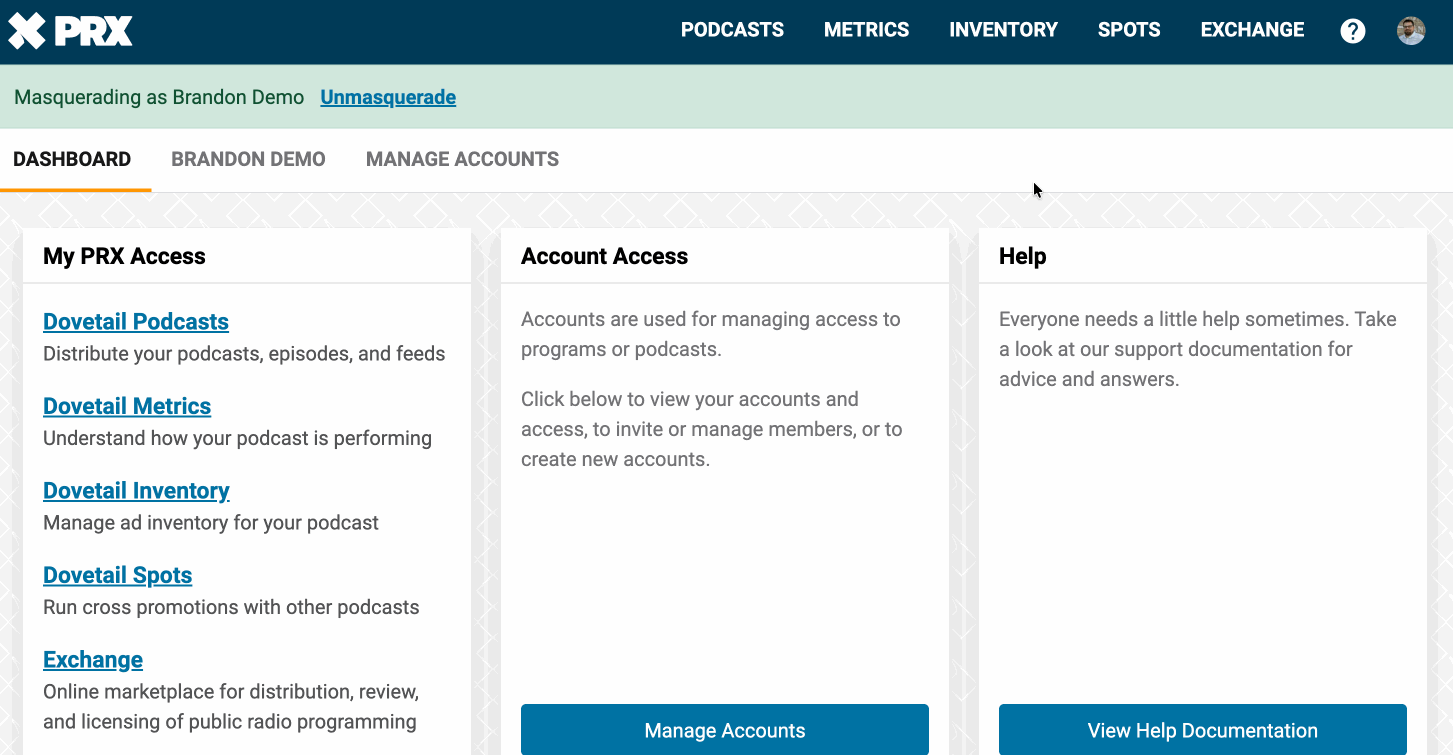
Task: Click the user profile avatar
Action: tap(1410, 31)
